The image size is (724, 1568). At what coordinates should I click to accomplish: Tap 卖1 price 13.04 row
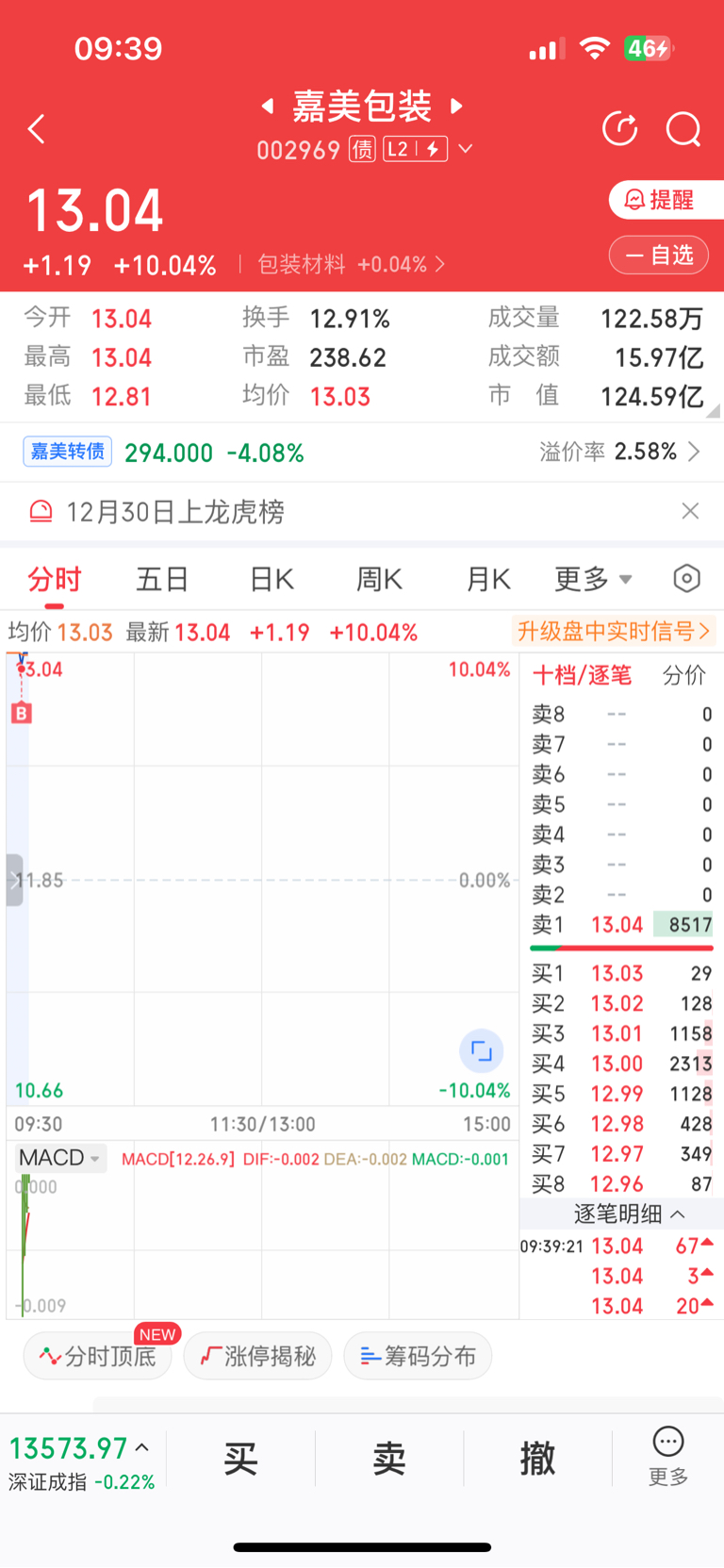[621, 925]
